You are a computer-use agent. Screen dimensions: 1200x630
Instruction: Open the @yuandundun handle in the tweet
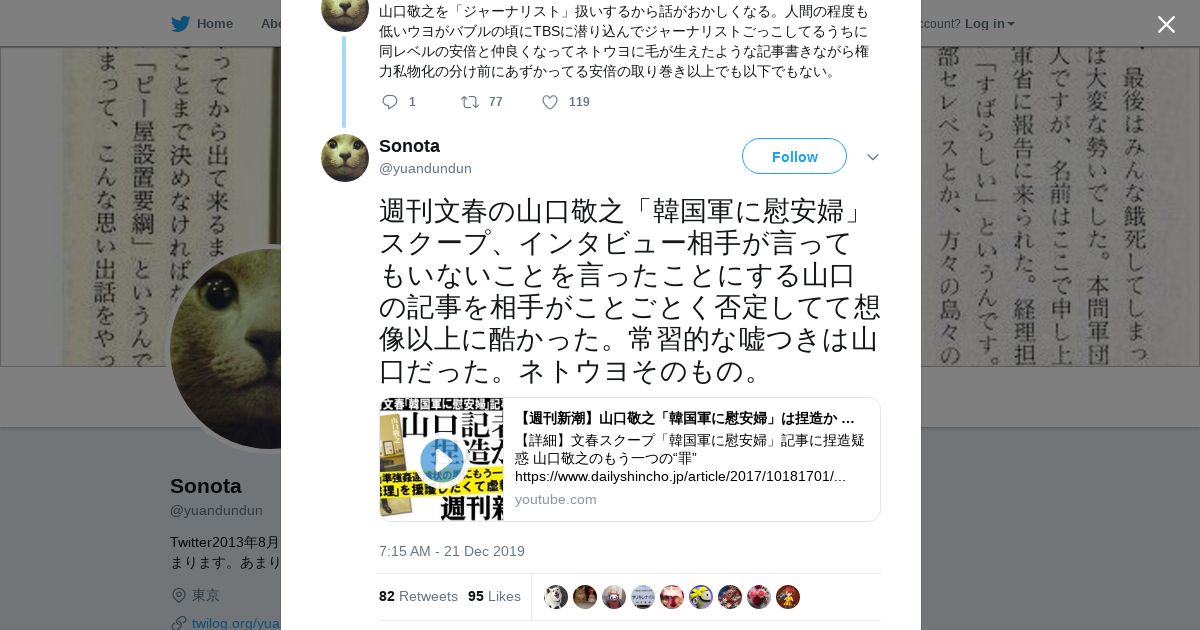(425, 169)
